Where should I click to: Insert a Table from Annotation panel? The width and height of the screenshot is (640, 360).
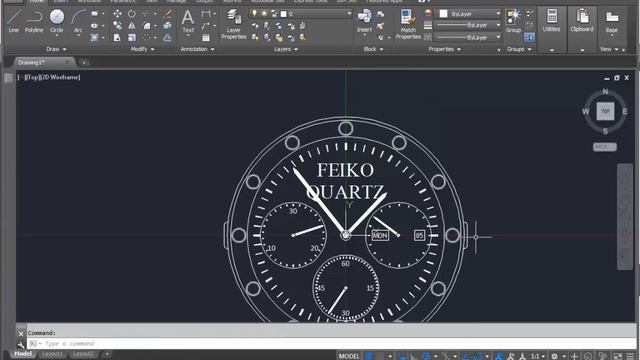point(206,38)
